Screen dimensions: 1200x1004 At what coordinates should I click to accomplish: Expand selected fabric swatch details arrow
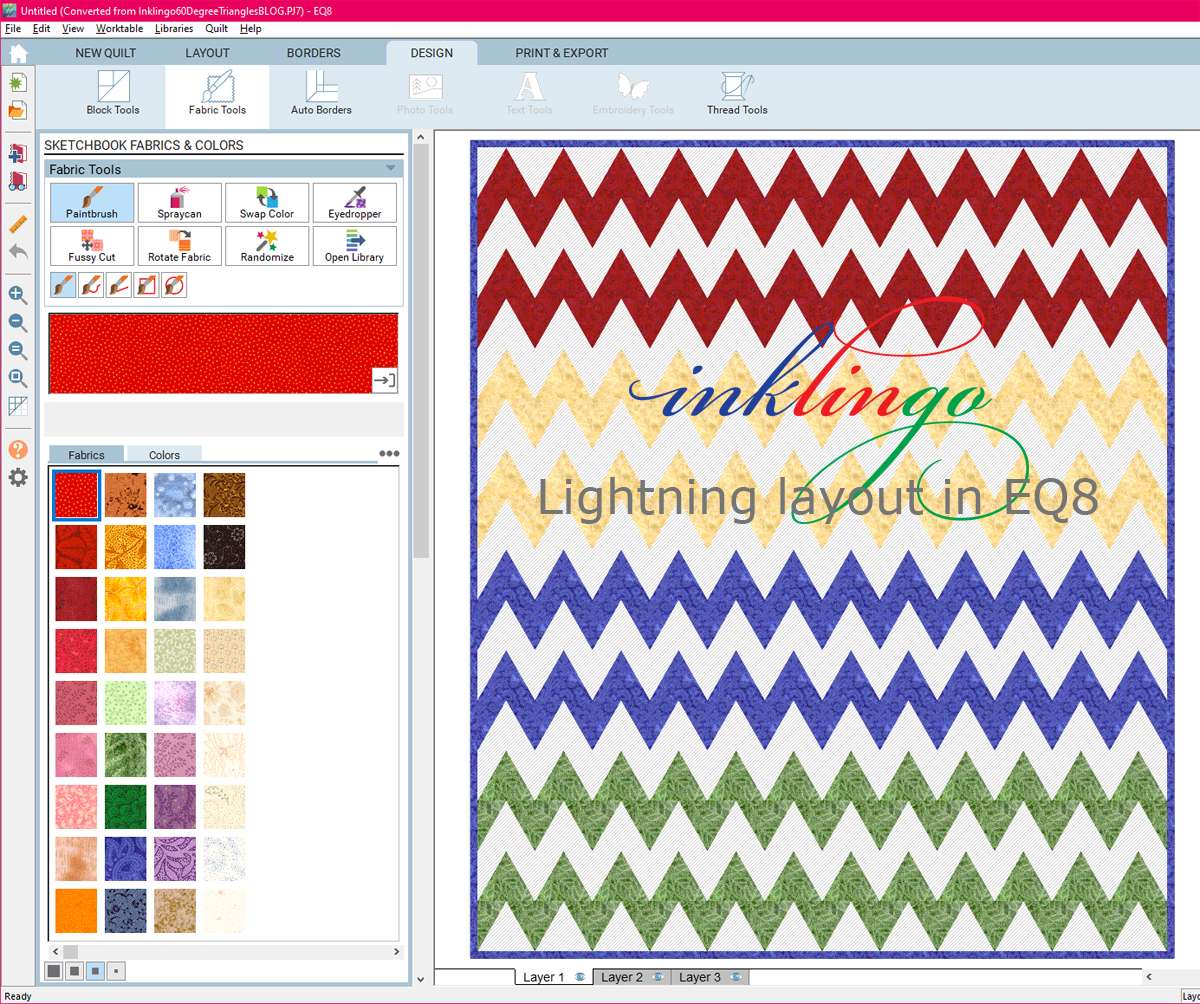(385, 379)
